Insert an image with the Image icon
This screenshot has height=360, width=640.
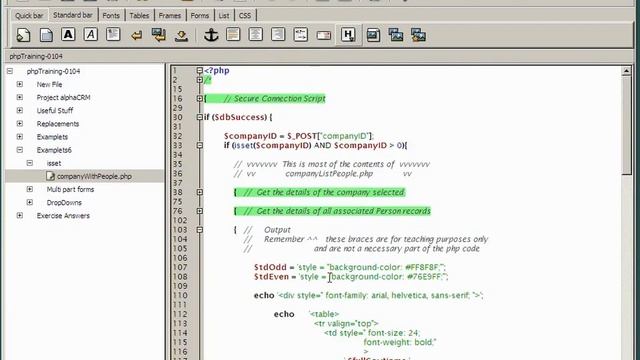click(373, 35)
